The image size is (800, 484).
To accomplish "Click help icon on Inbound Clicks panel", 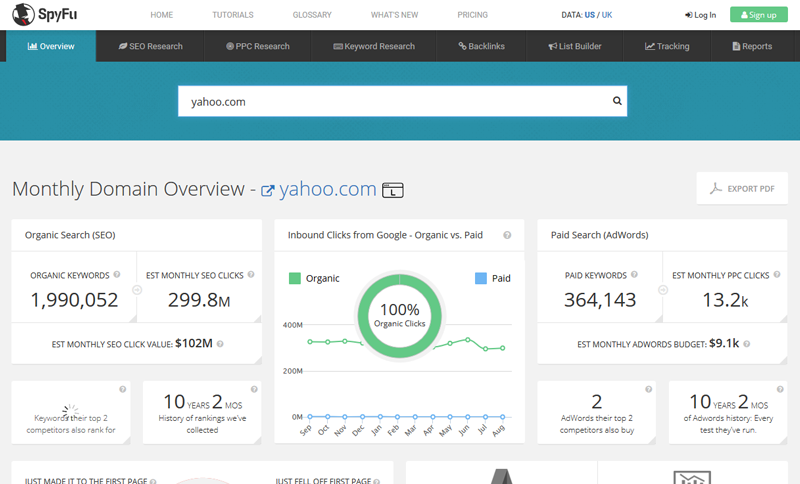I will coord(507,235).
